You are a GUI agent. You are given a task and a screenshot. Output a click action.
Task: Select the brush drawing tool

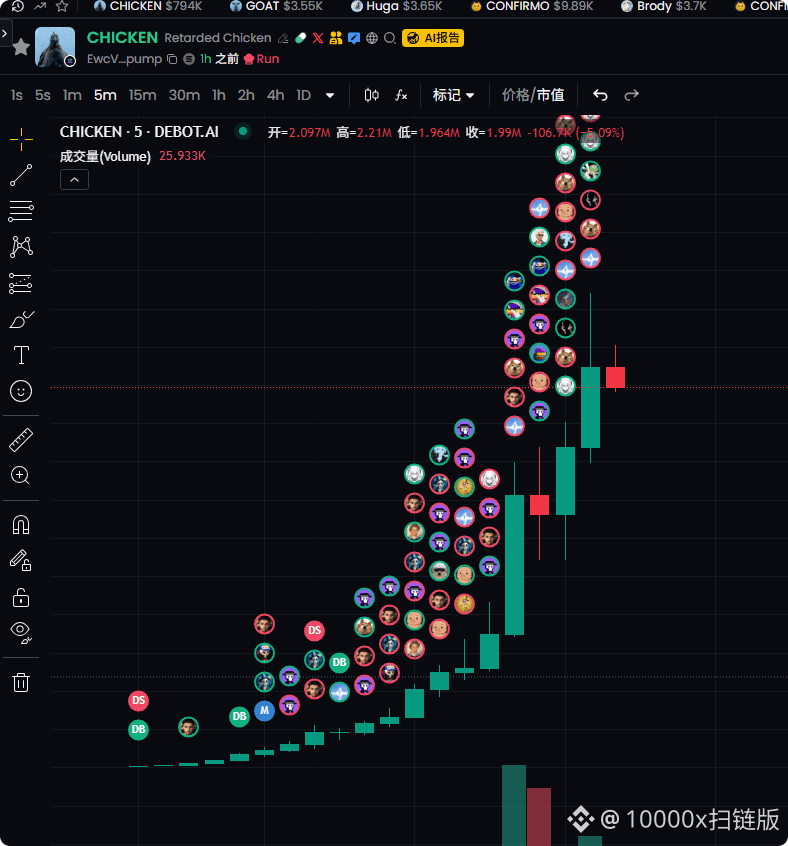coord(21,319)
